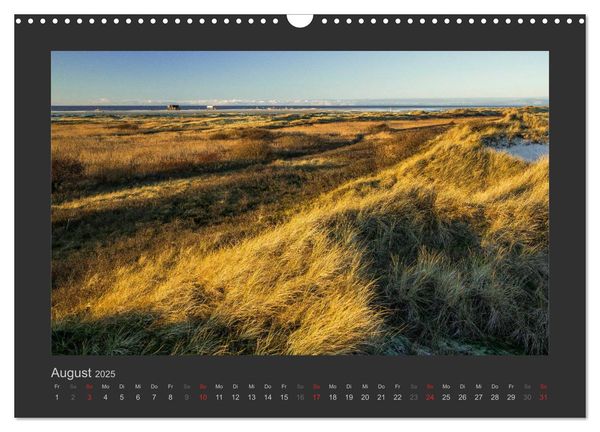Click the year 2025 label
Viewport: 600px width, 432px height.
pos(105,374)
